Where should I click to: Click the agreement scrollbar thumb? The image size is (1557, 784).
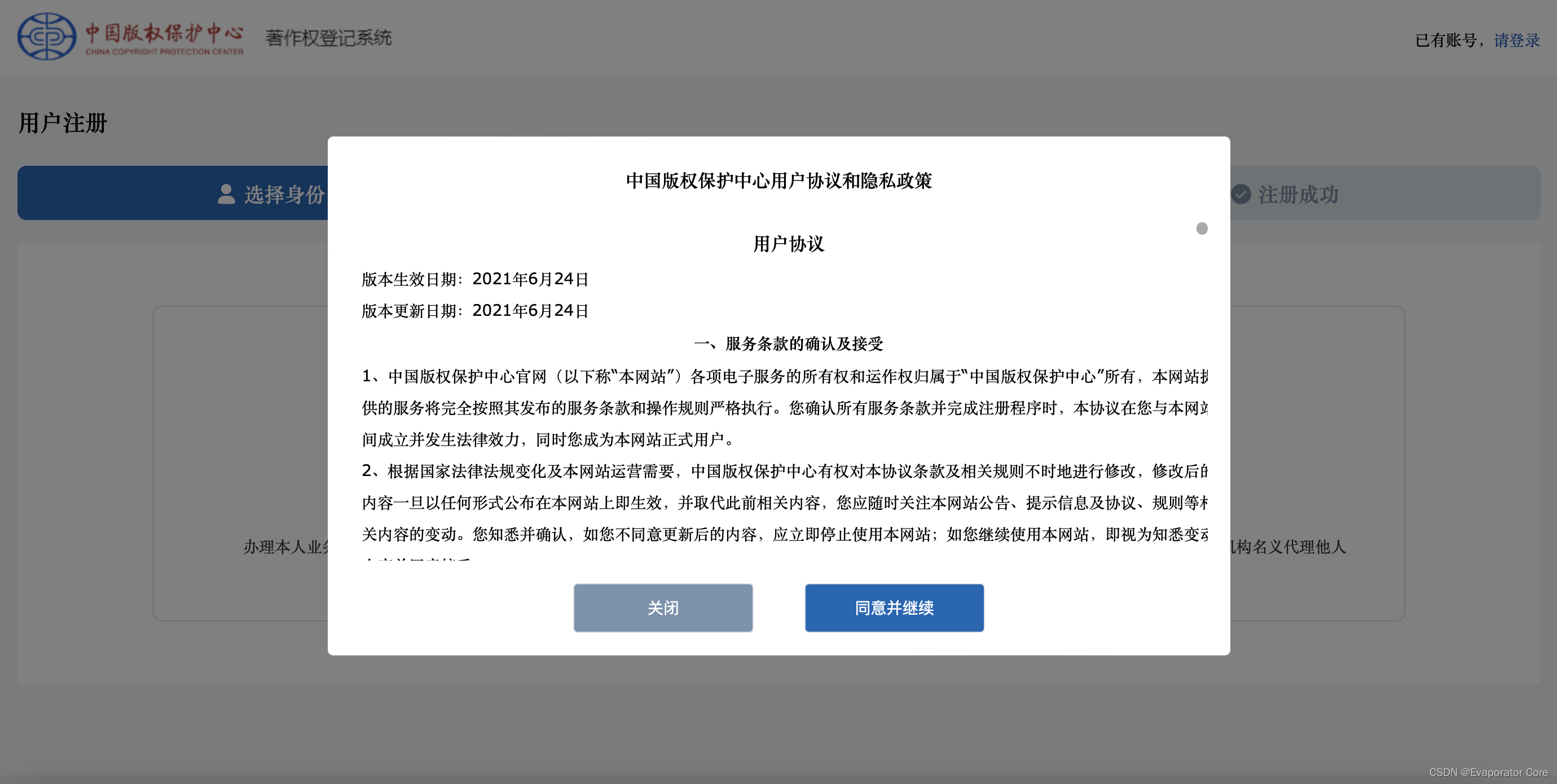click(1202, 228)
